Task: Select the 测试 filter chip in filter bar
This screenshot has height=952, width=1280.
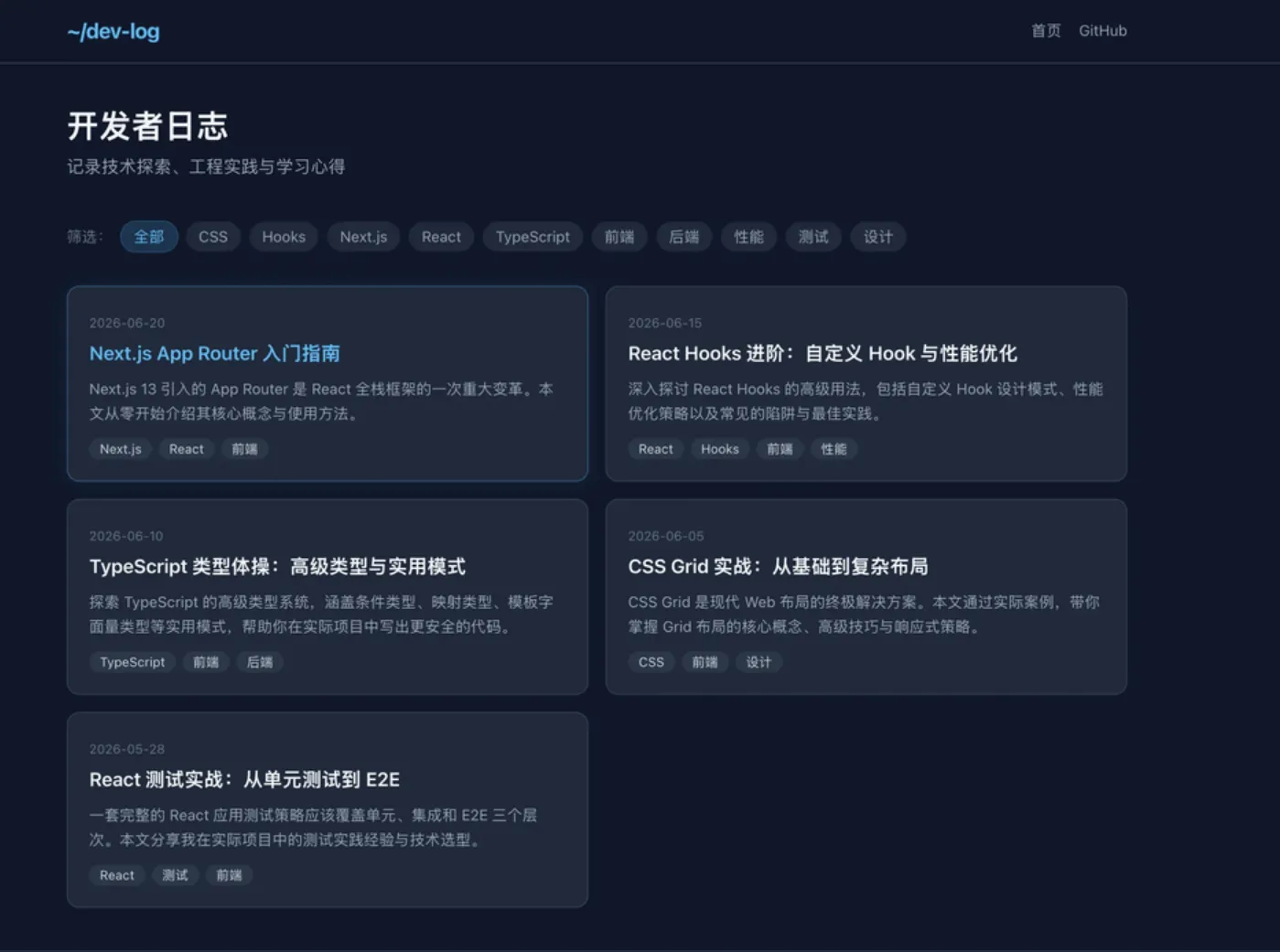Action: coord(813,237)
